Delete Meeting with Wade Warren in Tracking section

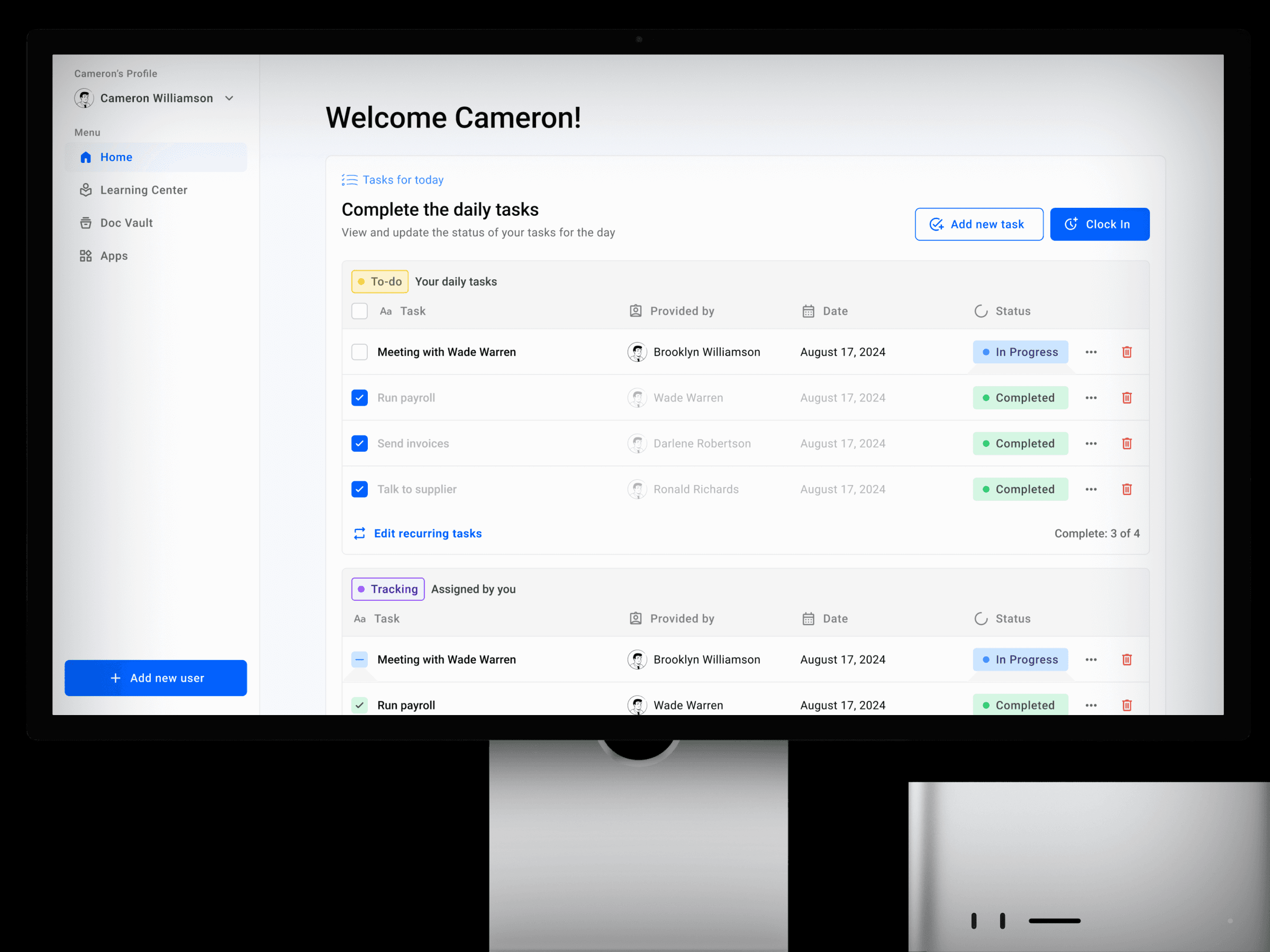(x=1127, y=660)
